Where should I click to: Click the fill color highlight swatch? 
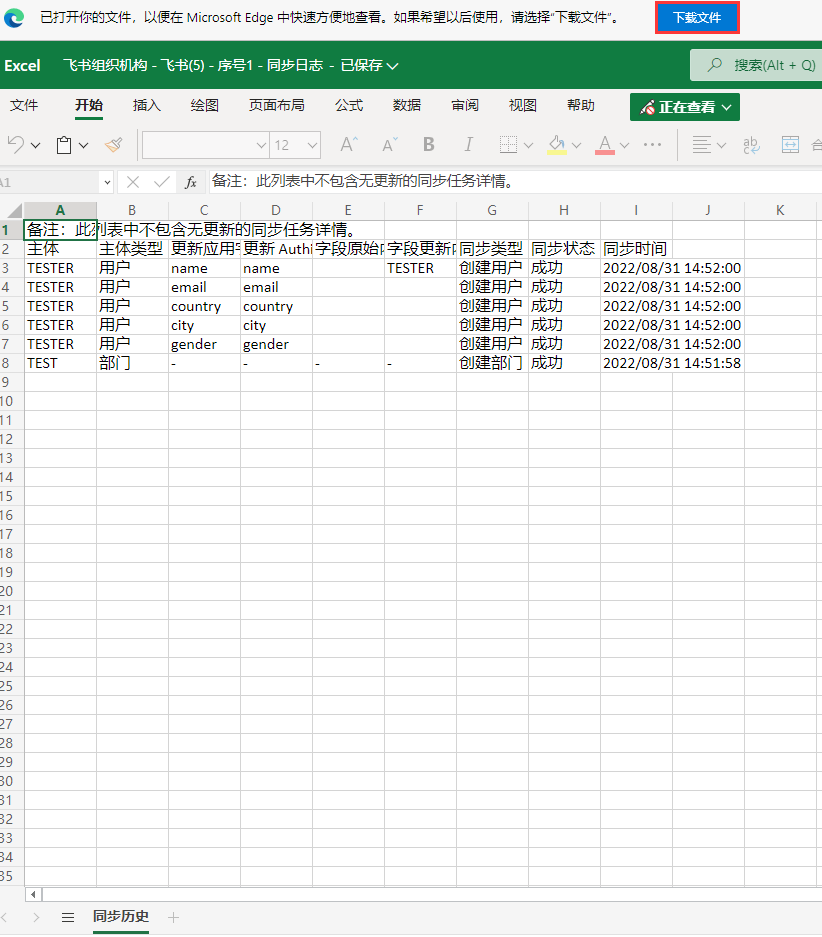[x=557, y=145]
